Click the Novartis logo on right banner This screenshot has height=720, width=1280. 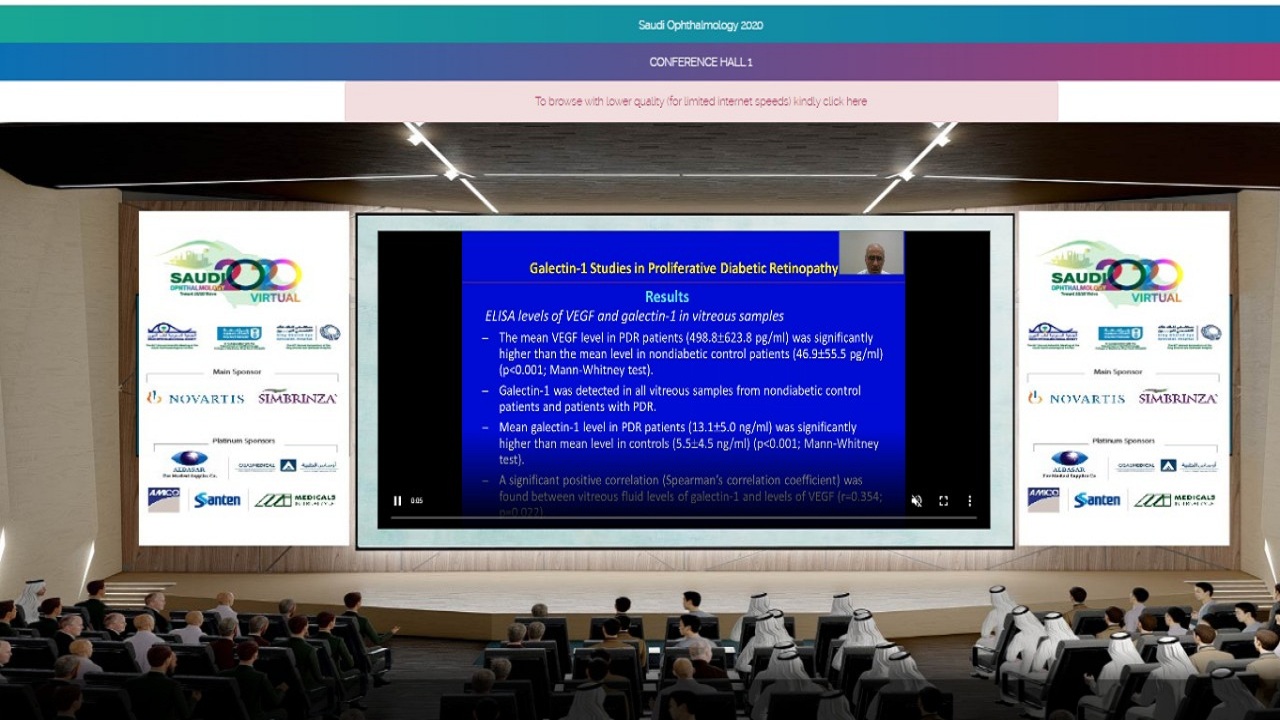pos(1076,398)
